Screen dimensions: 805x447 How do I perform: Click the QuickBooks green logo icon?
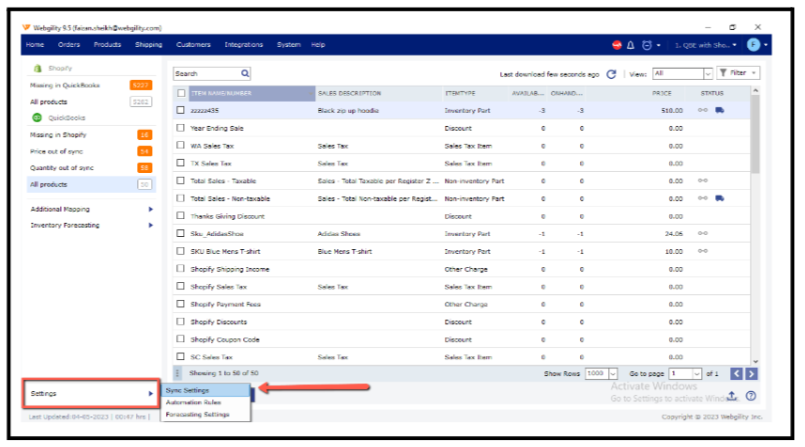37,118
